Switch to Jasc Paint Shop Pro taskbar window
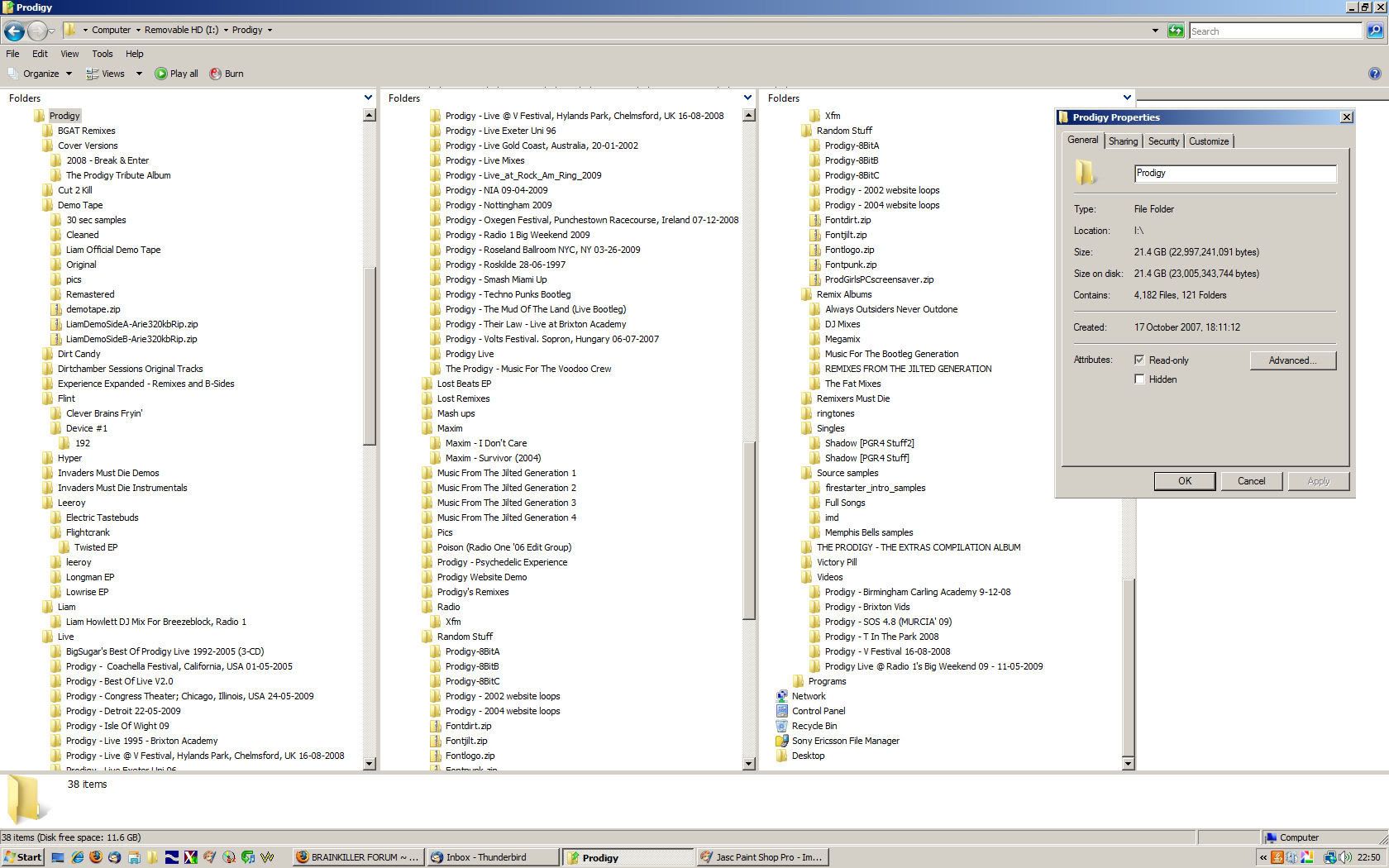 coord(762,857)
